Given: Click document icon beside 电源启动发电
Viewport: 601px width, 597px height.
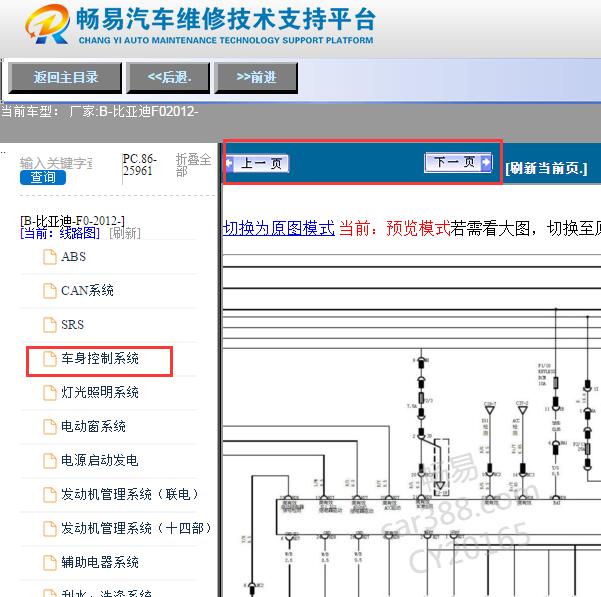Looking at the screenshot, I should (50, 461).
